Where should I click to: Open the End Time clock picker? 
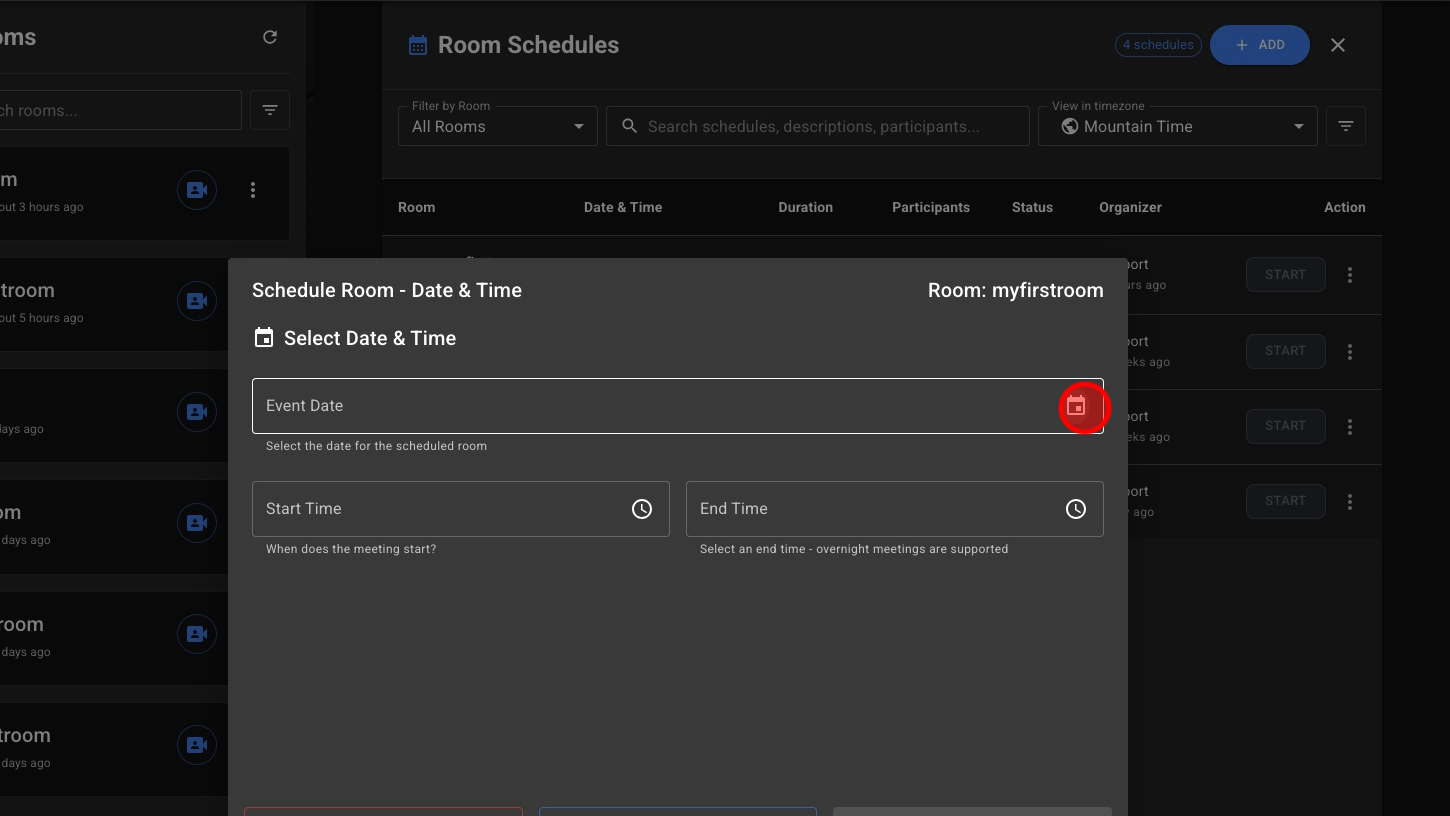click(1076, 509)
